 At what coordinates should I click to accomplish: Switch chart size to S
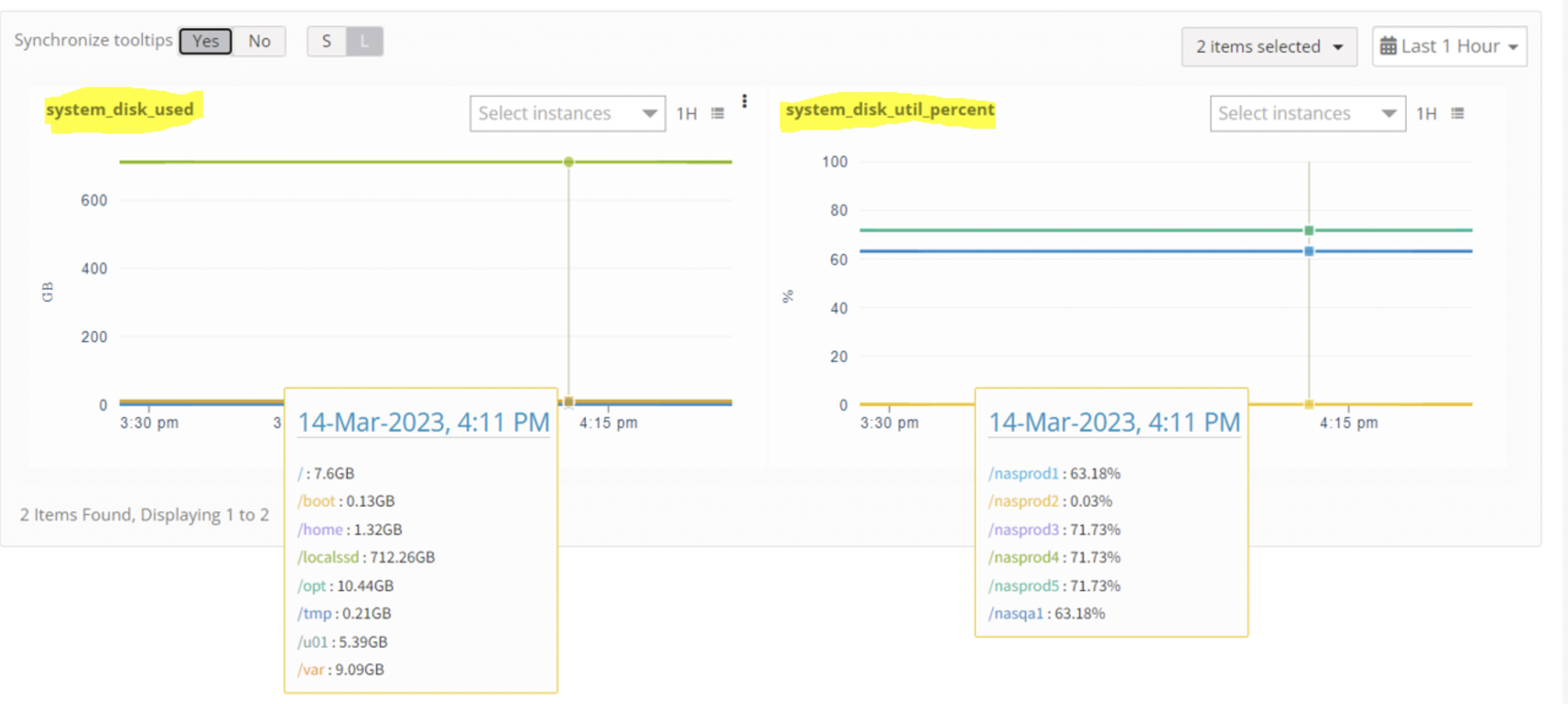tap(326, 41)
